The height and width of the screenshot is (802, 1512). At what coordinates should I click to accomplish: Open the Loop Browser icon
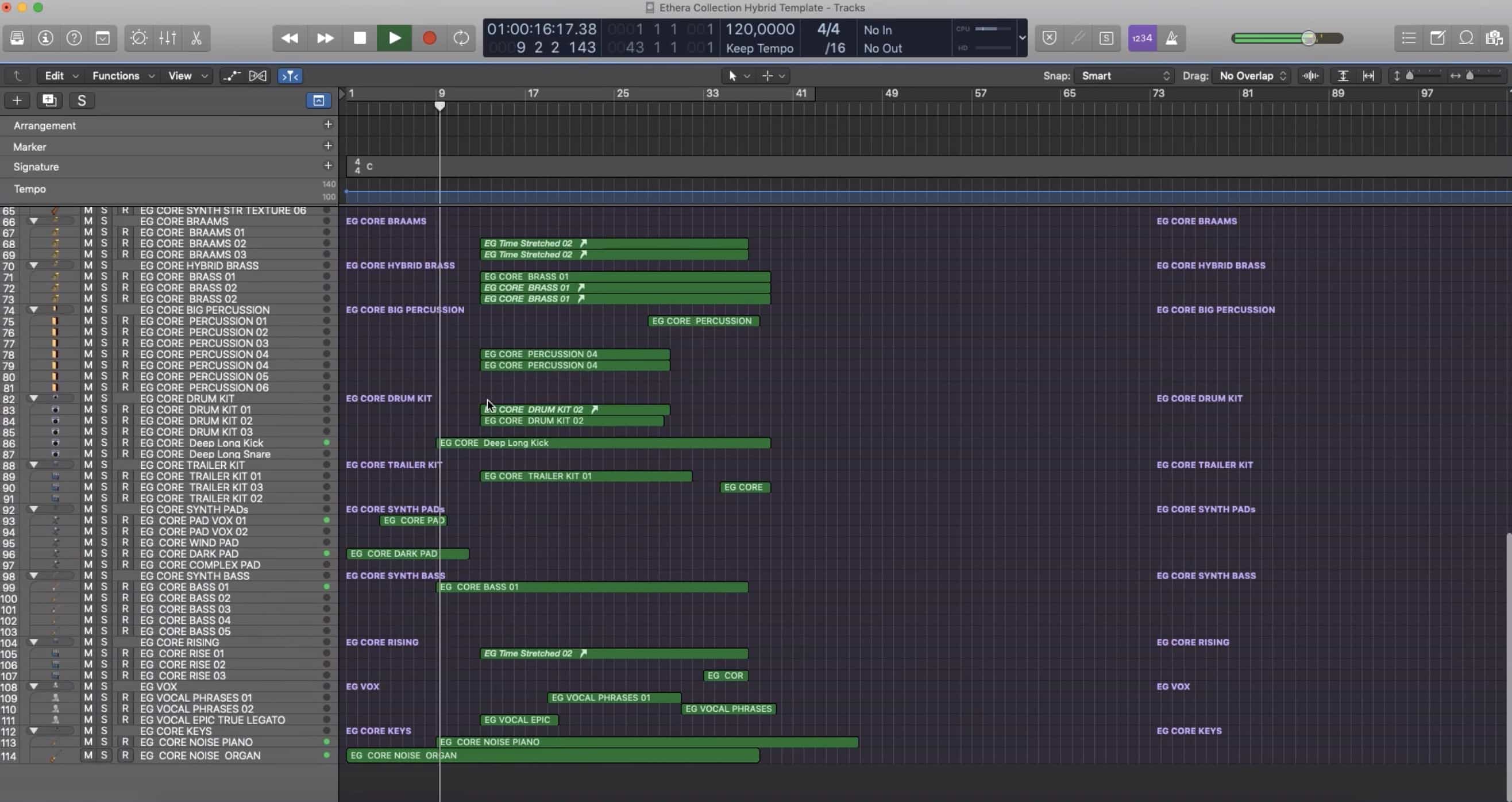pos(1466,38)
